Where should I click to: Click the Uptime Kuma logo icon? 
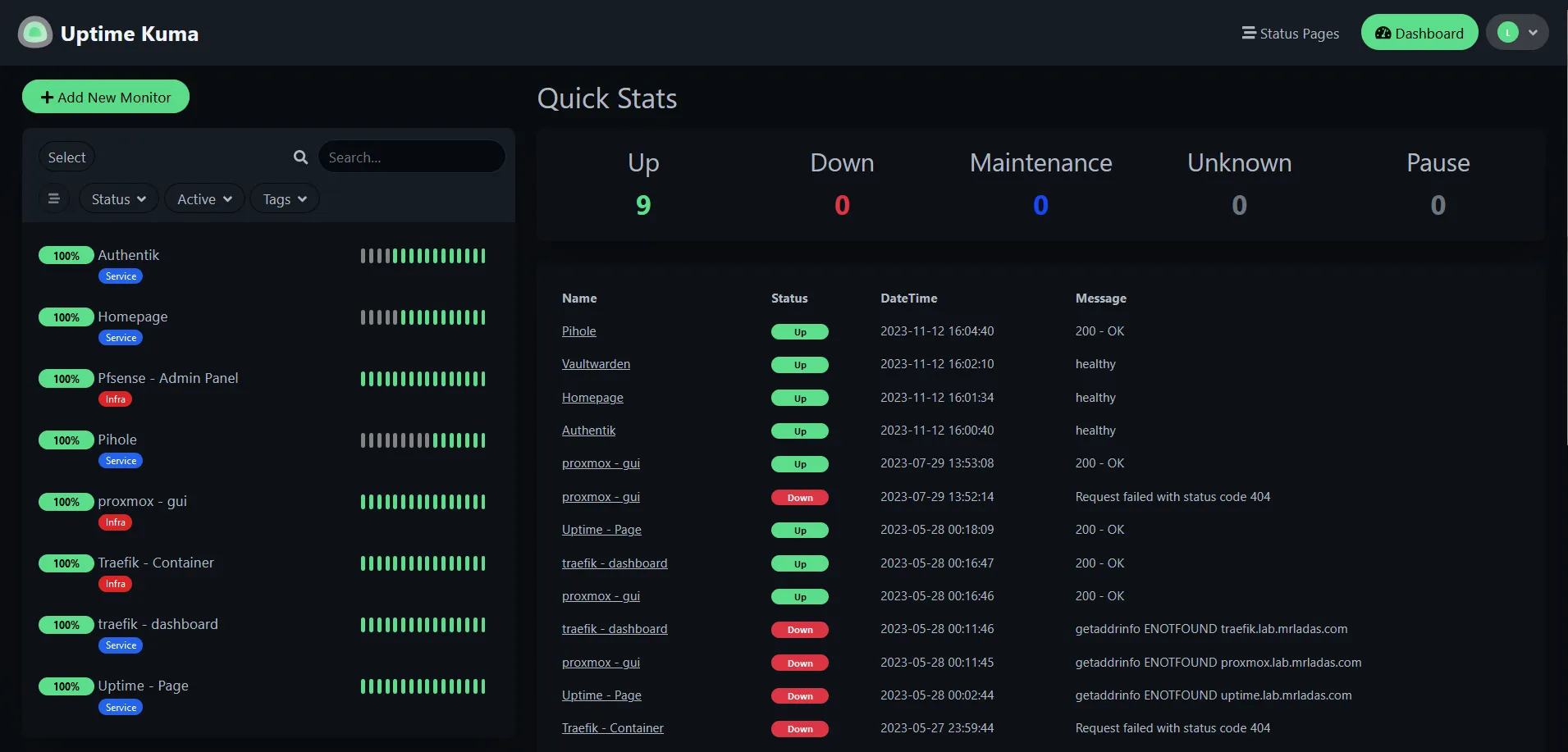[x=34, y=32]
